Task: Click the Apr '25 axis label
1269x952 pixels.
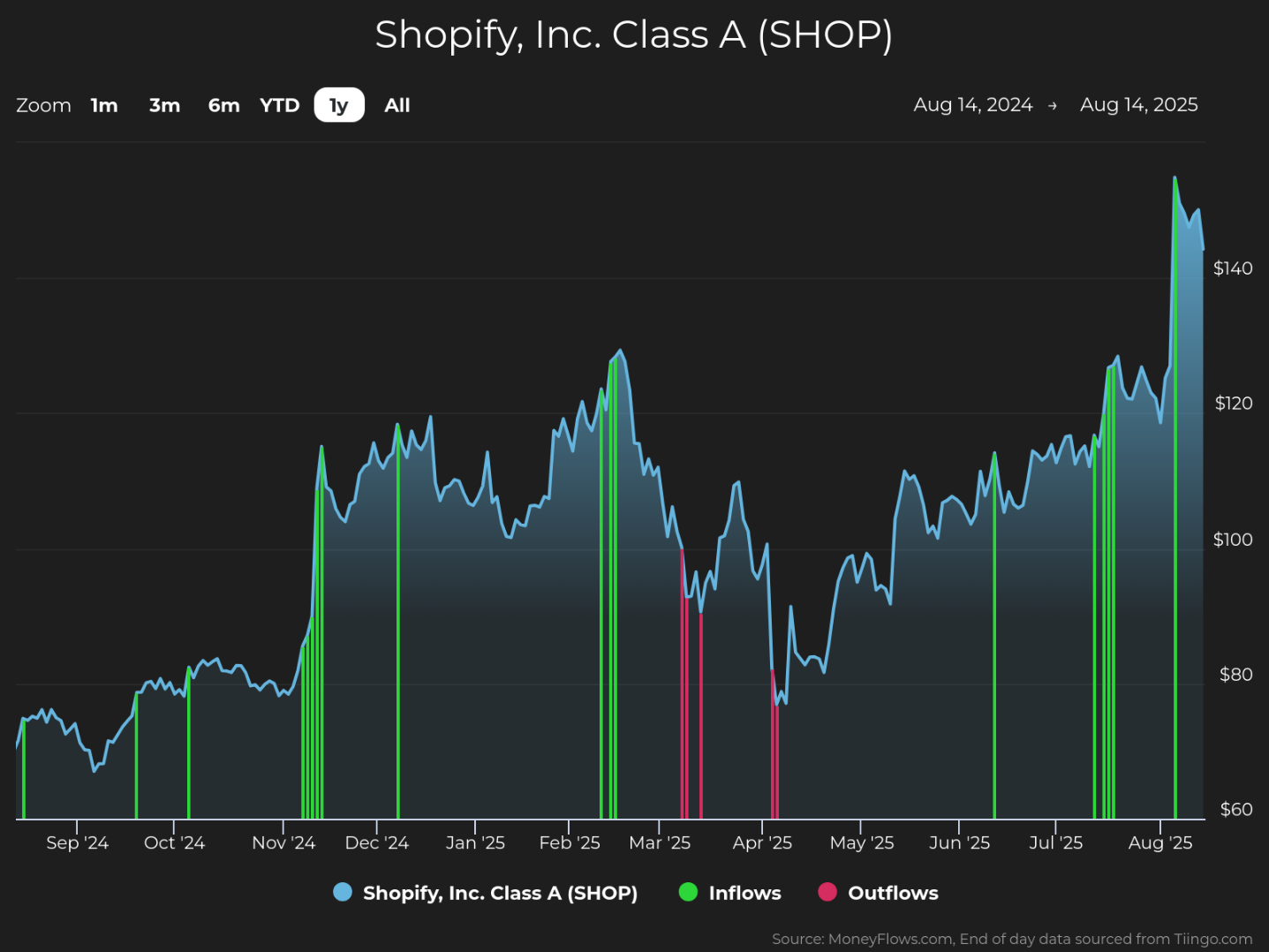Action: pyautogui.click(x=762, y=842)
